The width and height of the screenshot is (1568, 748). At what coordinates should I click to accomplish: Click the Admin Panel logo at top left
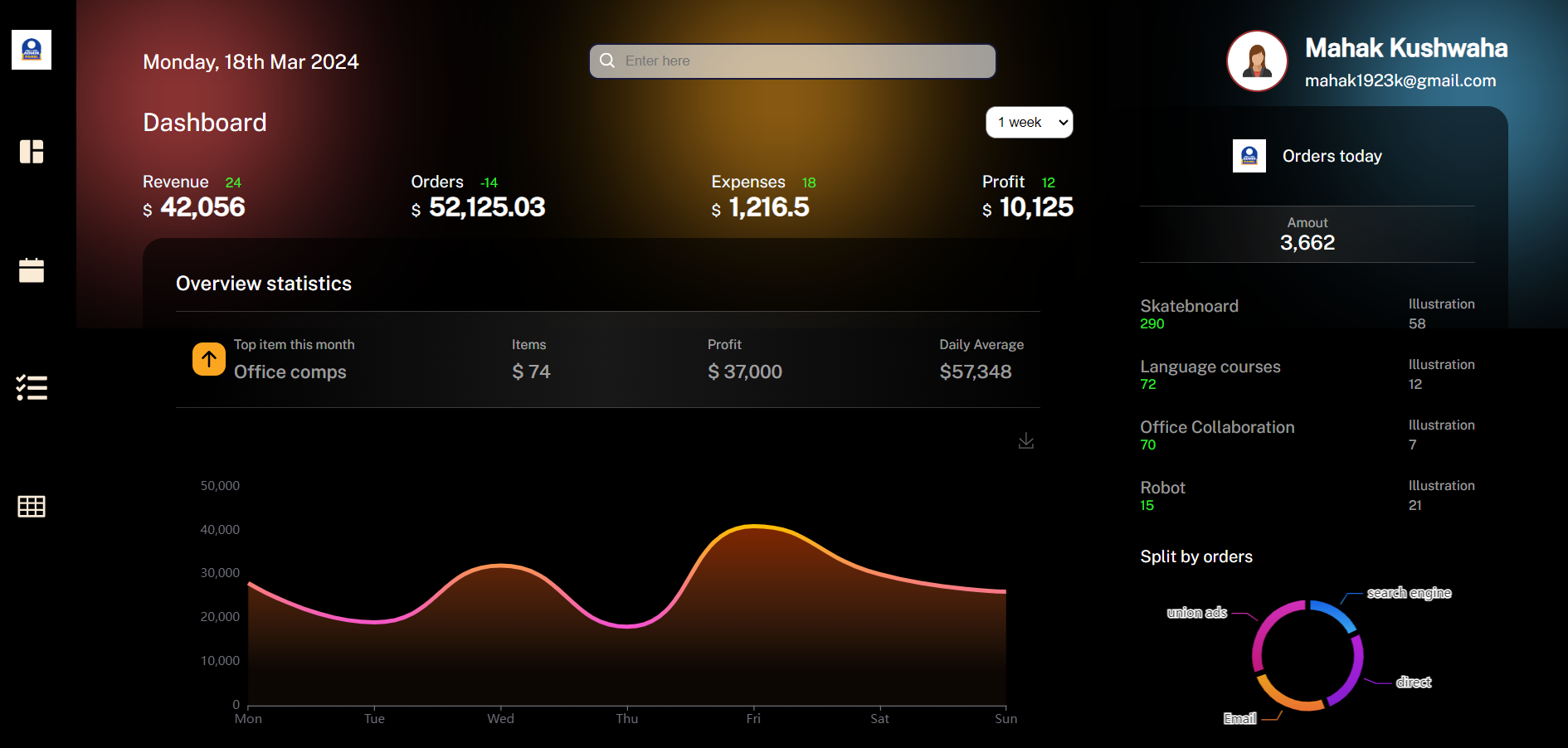click(x=31, y=50)
